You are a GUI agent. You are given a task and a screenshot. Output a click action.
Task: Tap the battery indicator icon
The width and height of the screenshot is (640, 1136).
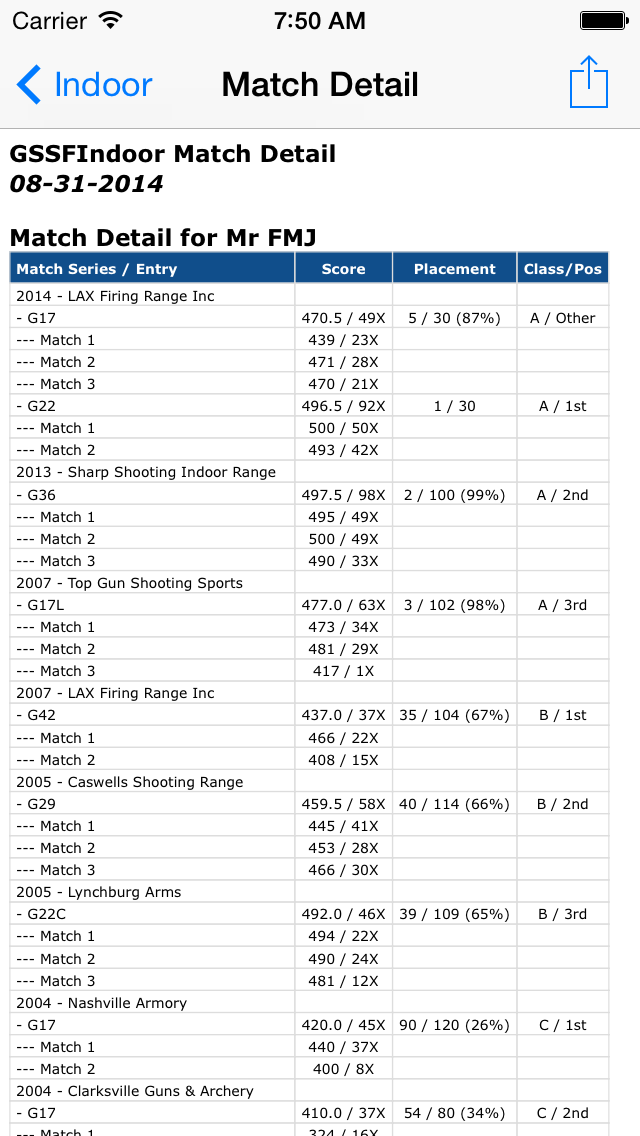pyautogui.click(x=603, y=20)
